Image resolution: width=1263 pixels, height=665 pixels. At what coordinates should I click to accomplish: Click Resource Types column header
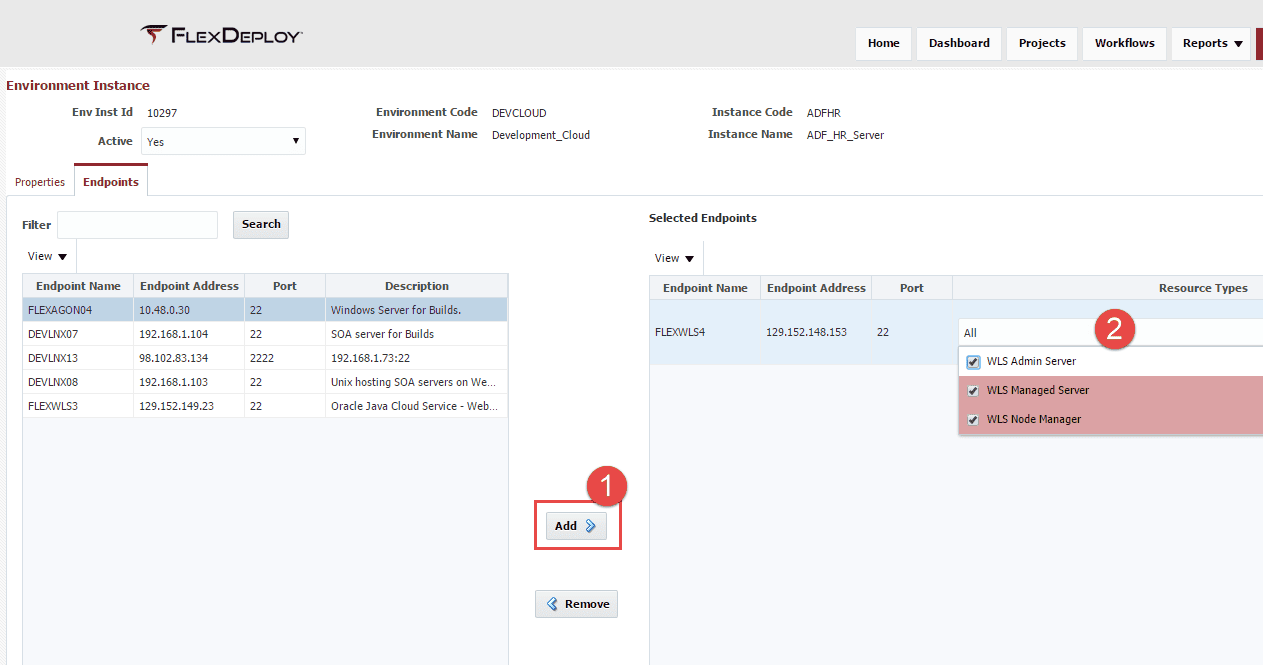point(1203,288)
